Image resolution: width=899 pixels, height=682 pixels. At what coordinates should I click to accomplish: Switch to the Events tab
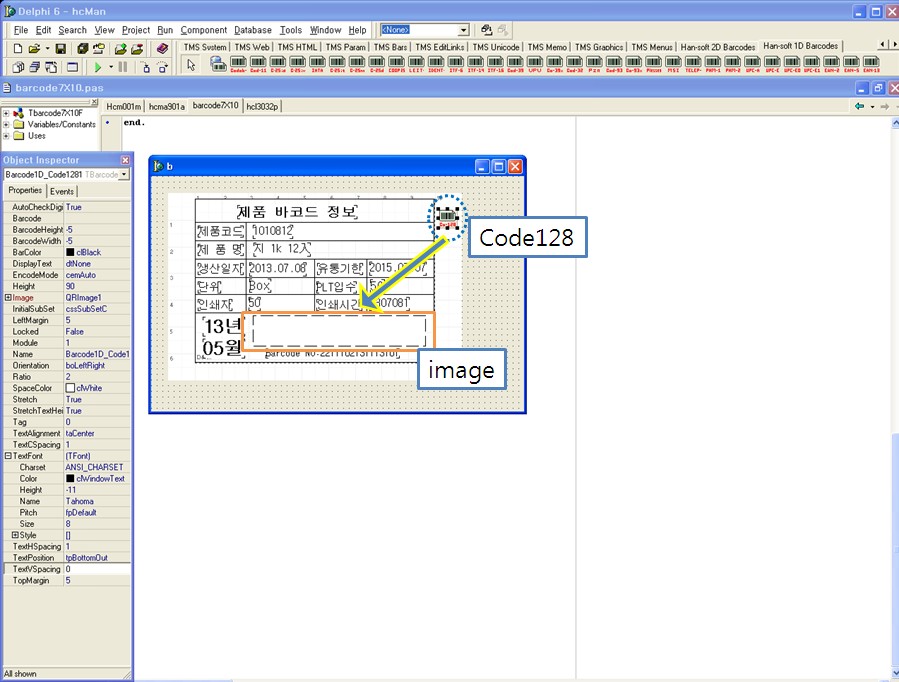coord(62,191)
